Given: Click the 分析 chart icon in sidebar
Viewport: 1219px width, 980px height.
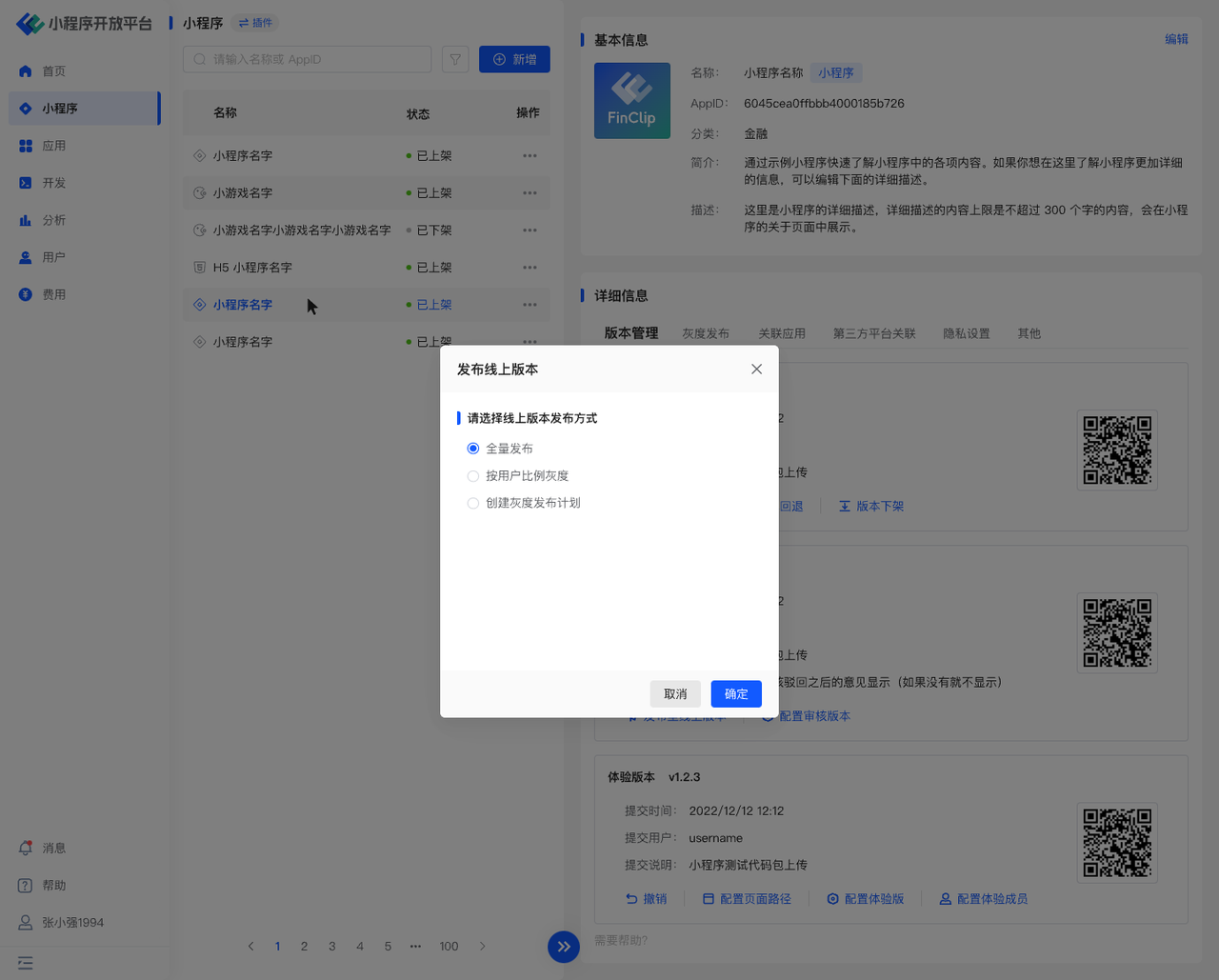Looking at the screenshot, I should (x=26, y=220).
